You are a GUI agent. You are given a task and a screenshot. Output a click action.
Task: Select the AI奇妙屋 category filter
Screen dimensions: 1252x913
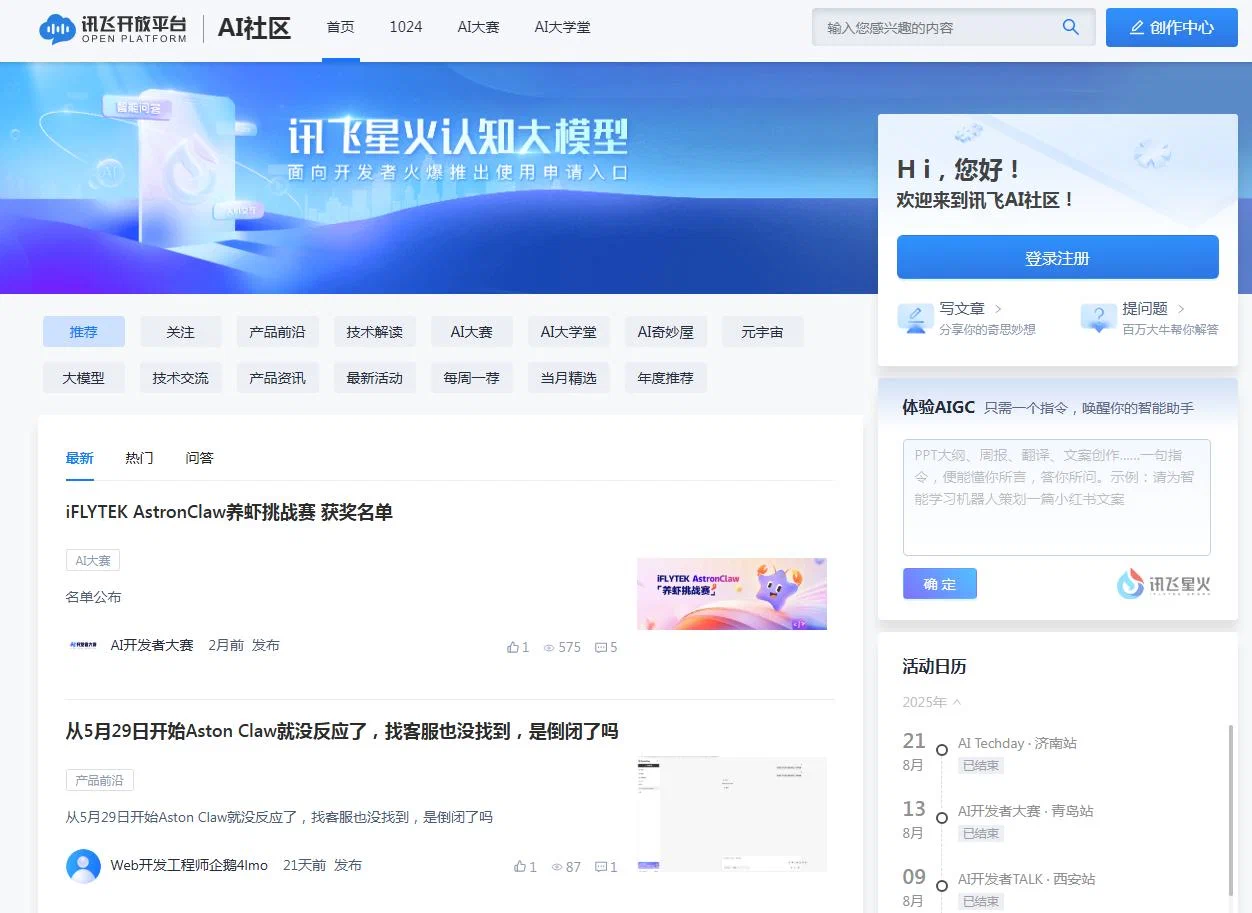[666, 332]
